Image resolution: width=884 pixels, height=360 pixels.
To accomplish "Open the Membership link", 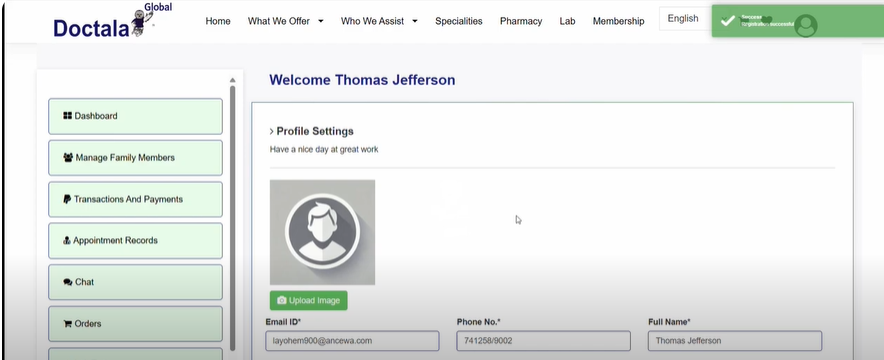I will pyautogui.click(x=618, y=21).
